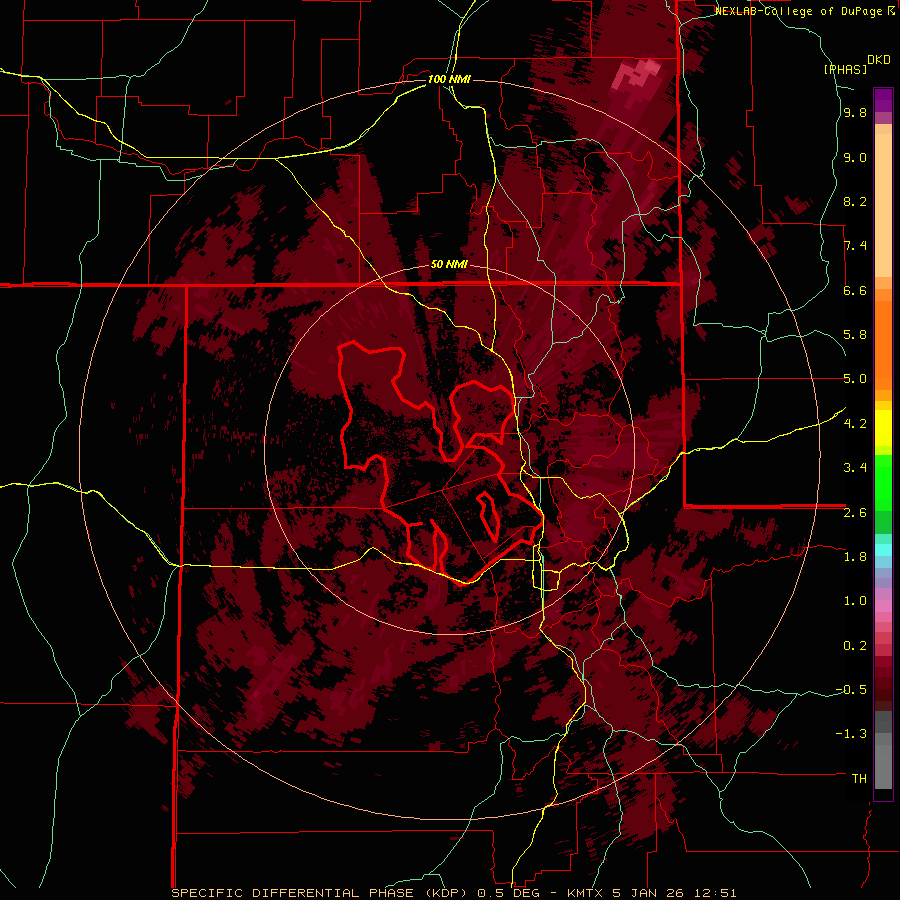Click the 0.5 DEG elevation text
This screenshot has width=900, height=900.
[x=509, y=893]
